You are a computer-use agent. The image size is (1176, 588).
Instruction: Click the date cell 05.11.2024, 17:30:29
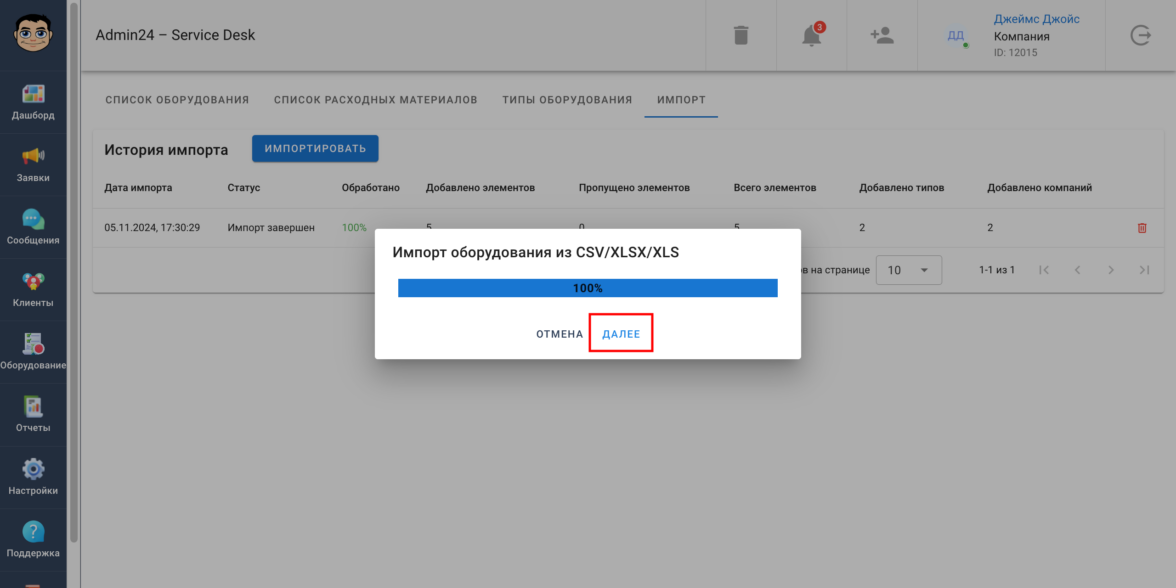click(x=152, y=228)
